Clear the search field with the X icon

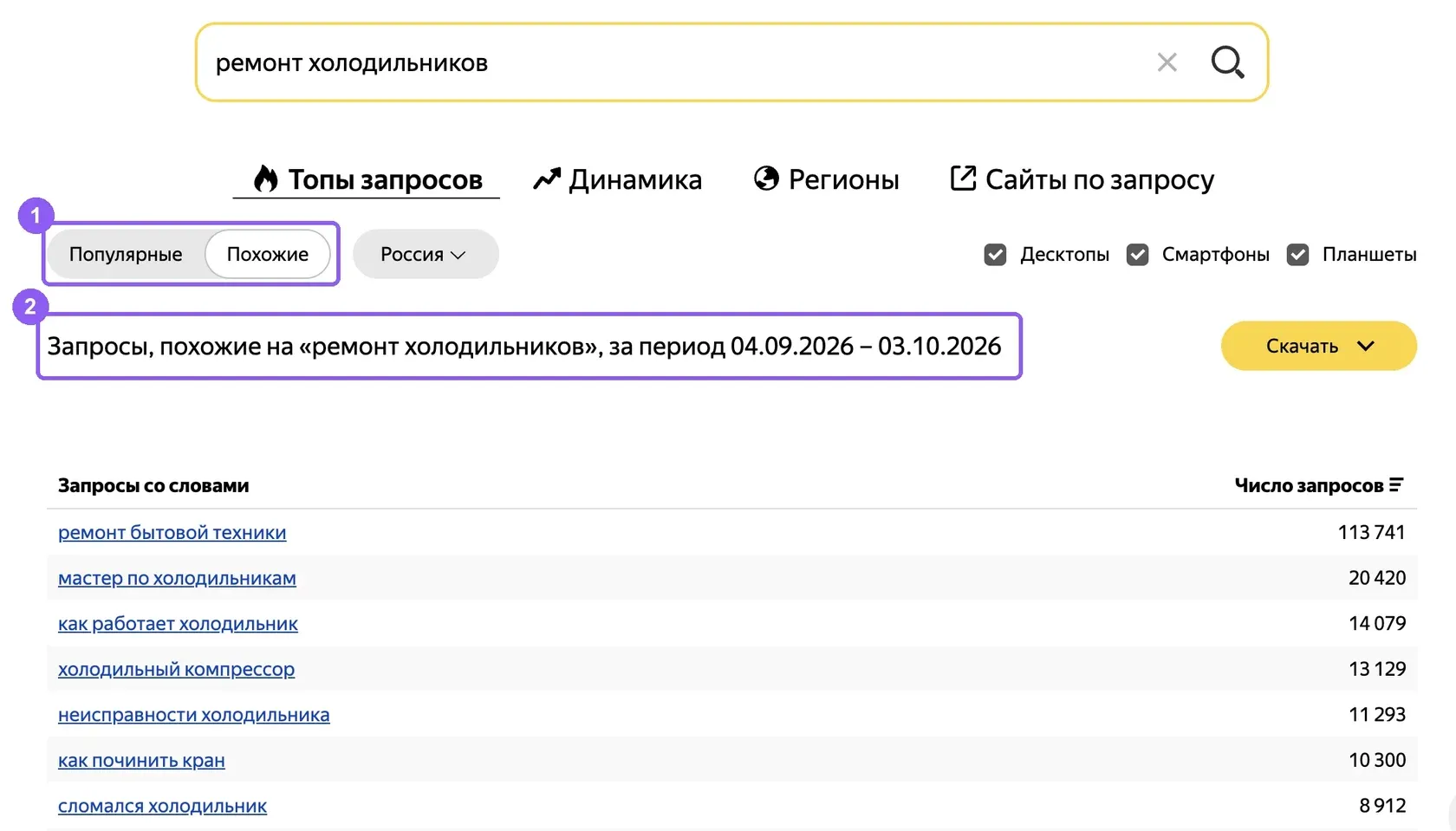coord(1167,62)
